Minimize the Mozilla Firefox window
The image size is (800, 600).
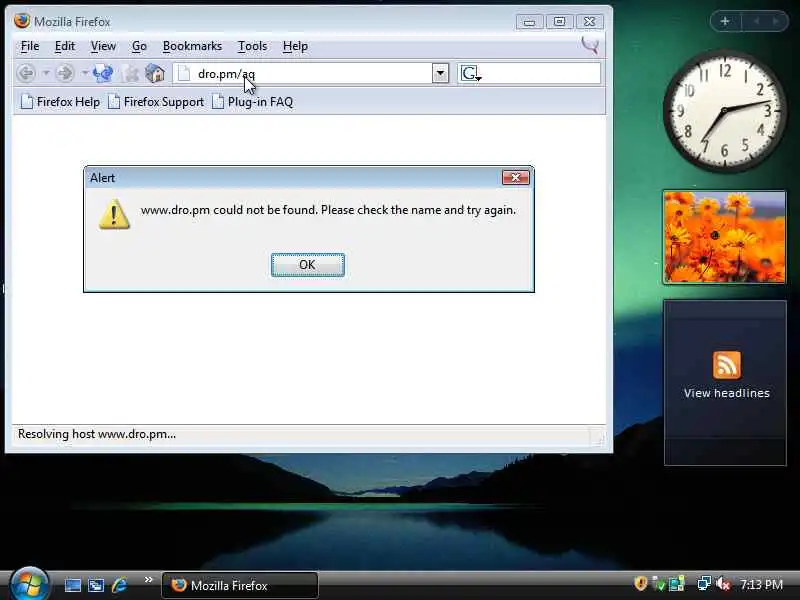pos(529,22)
